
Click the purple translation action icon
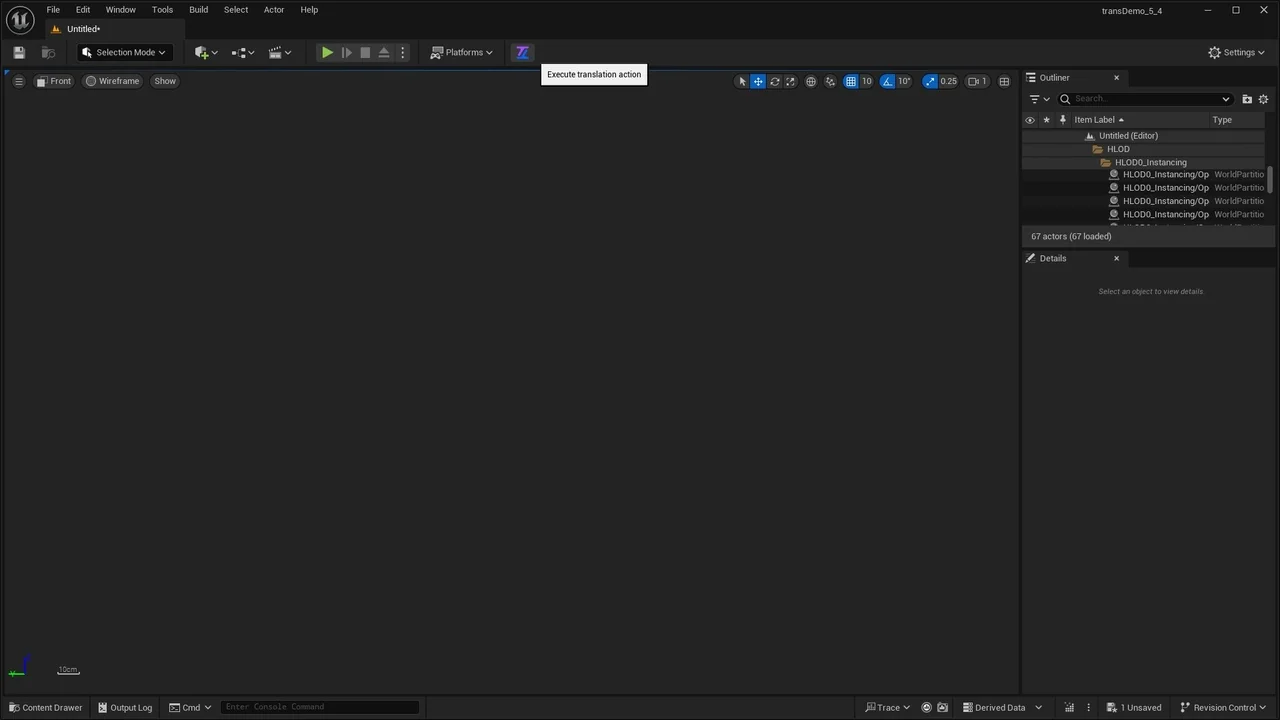tap(522, 52)
